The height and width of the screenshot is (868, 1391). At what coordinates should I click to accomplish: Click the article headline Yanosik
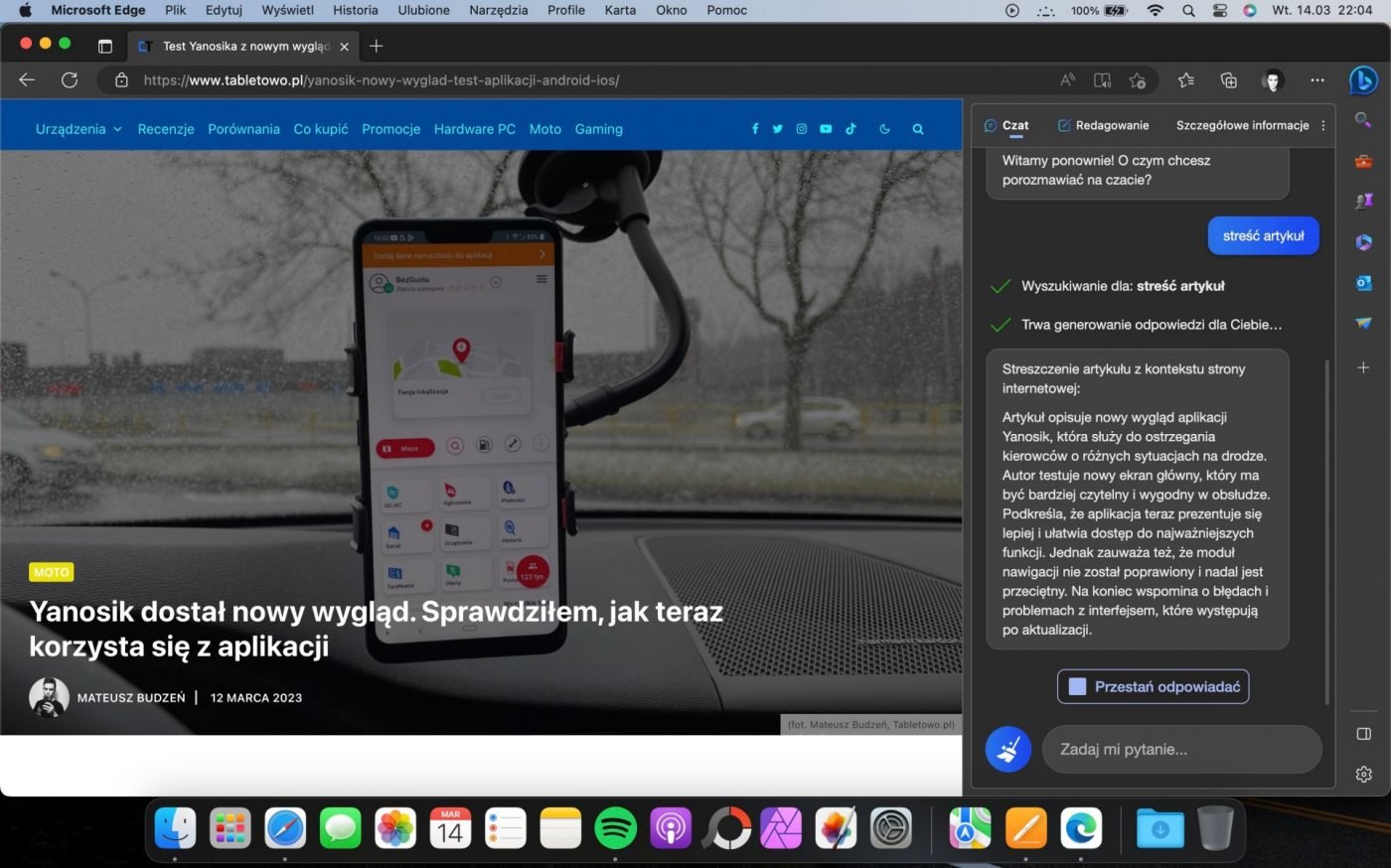pyautogui.click(x=376, y=629)
